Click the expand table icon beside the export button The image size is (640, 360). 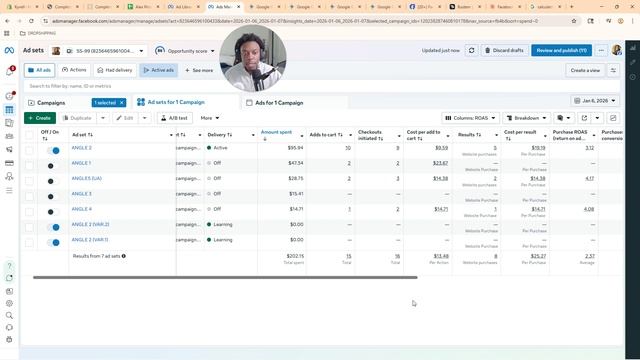[x=613, y=118]
